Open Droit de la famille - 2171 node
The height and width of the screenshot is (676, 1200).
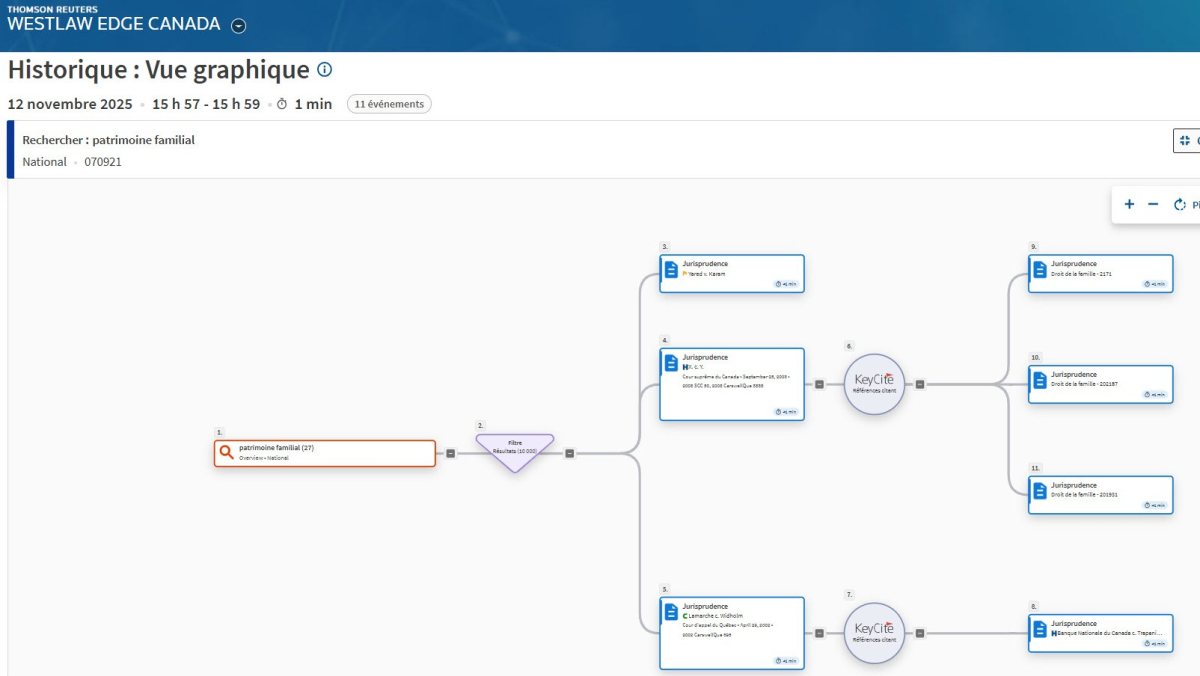[x=1100, y=272]
